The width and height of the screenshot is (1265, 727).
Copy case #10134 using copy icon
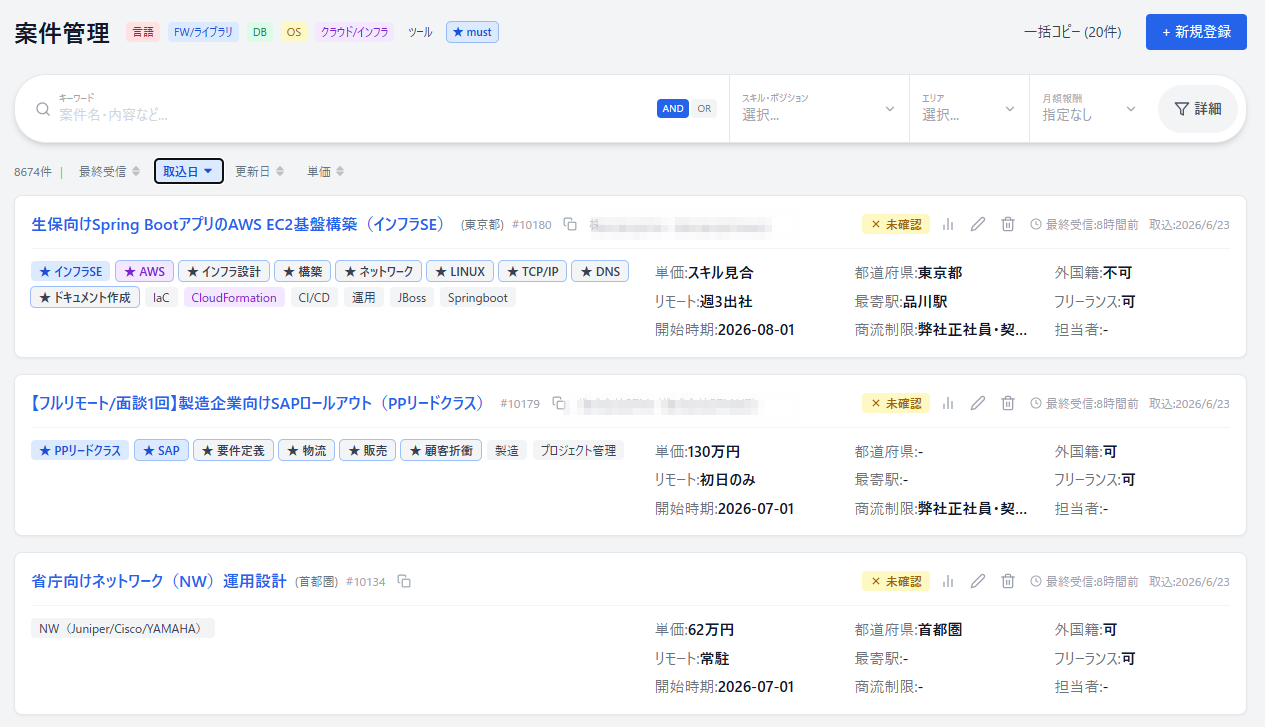[404, 581]
